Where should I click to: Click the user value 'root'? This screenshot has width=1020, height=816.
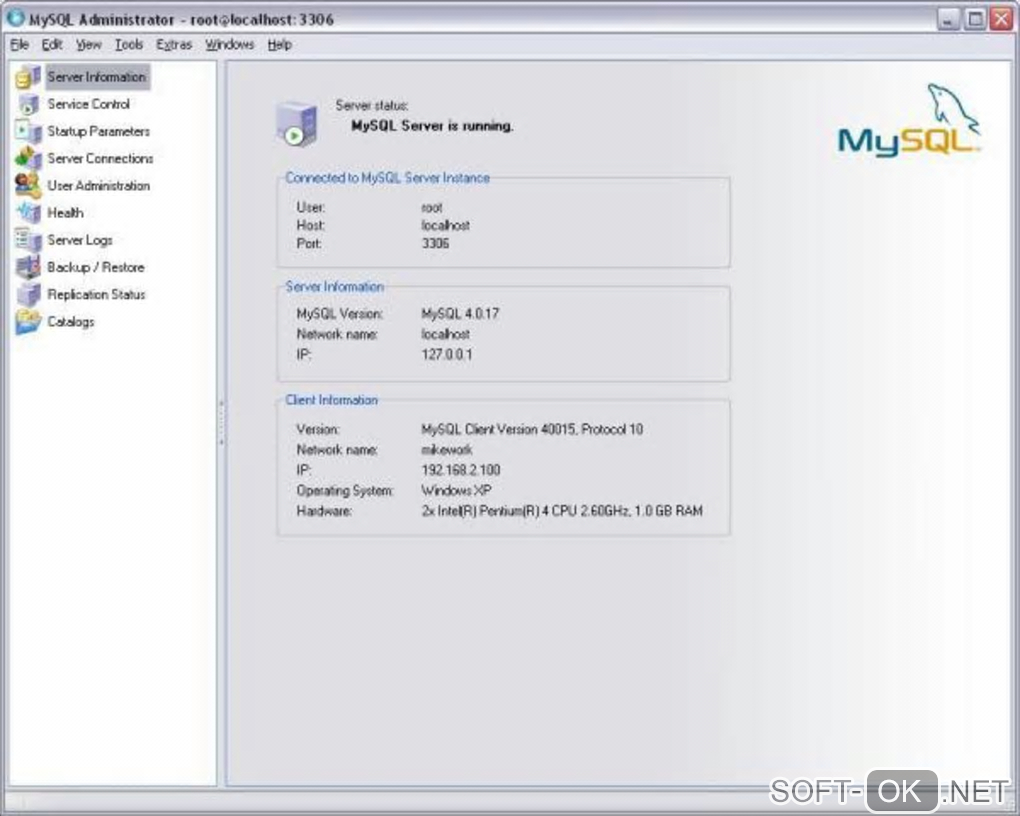pos(432,208)
